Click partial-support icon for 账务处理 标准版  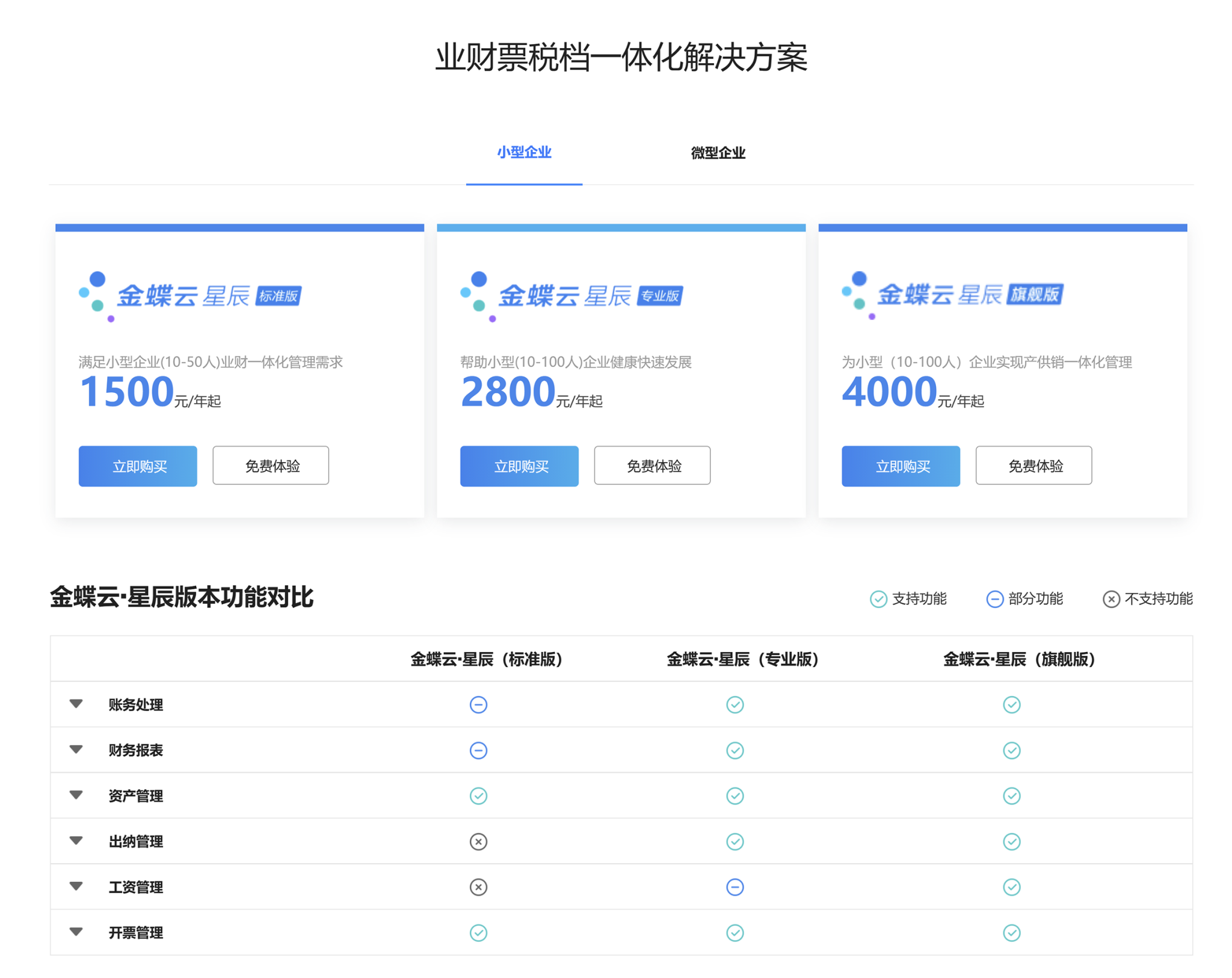click(478, 704)
